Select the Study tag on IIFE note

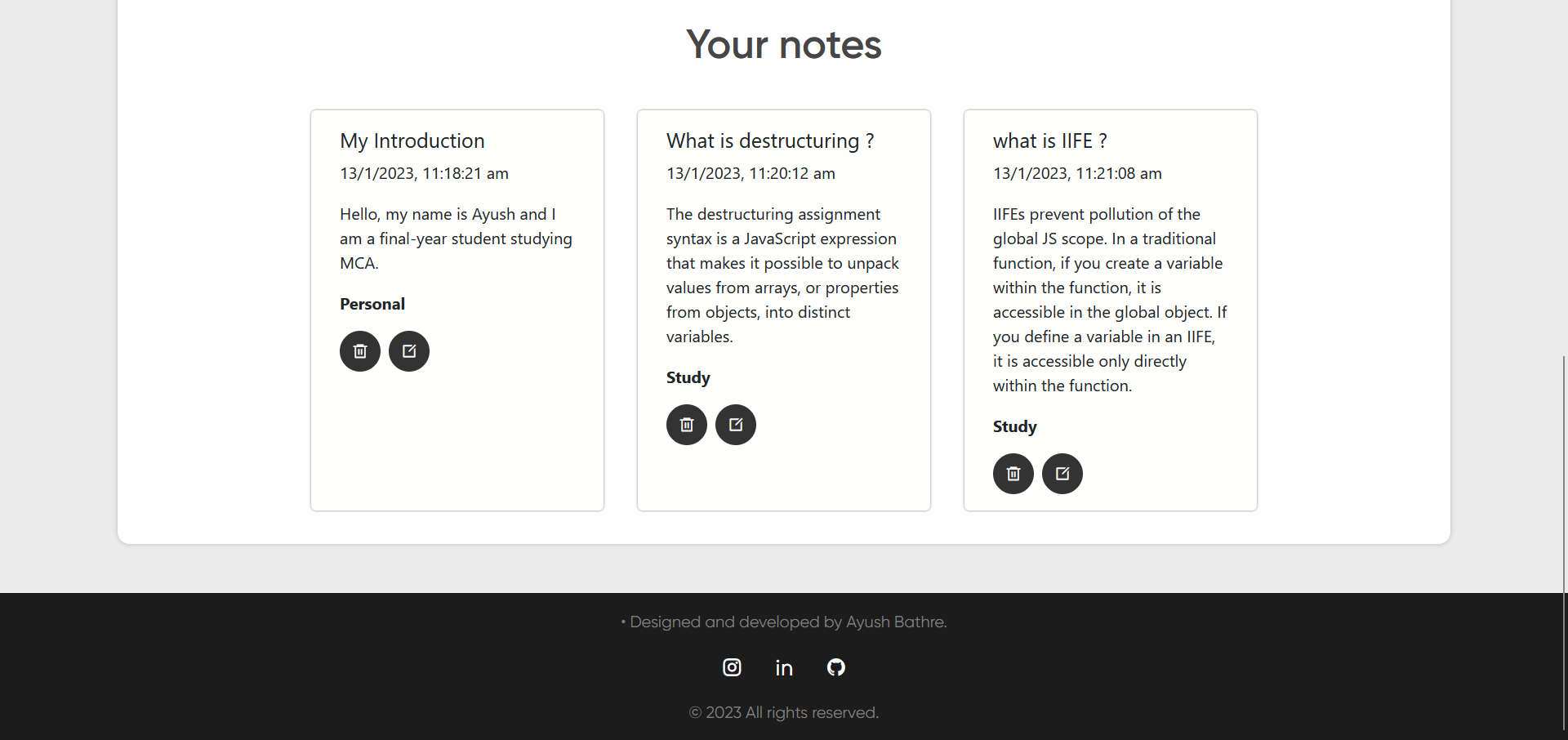[1014, 426]
